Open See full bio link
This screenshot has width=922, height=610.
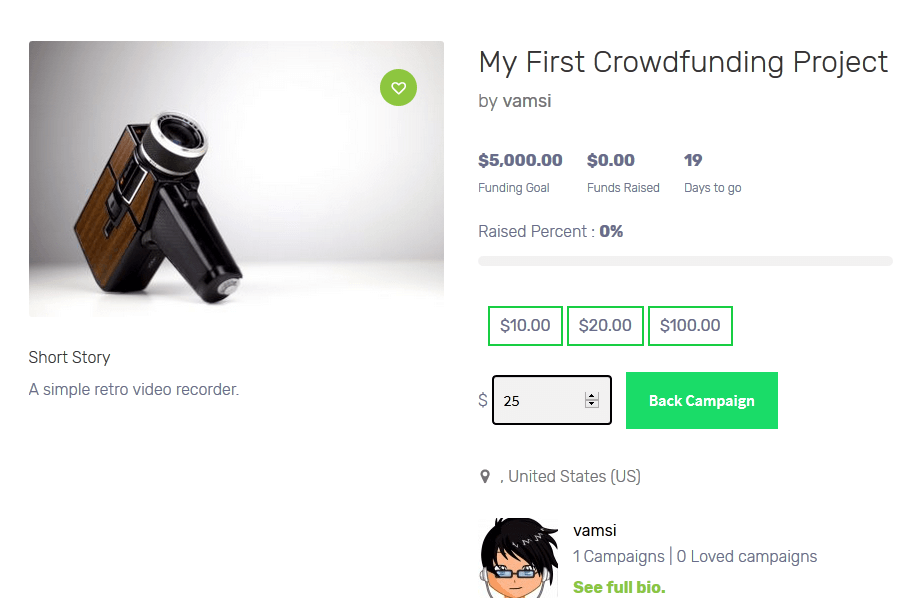point(618,587)
